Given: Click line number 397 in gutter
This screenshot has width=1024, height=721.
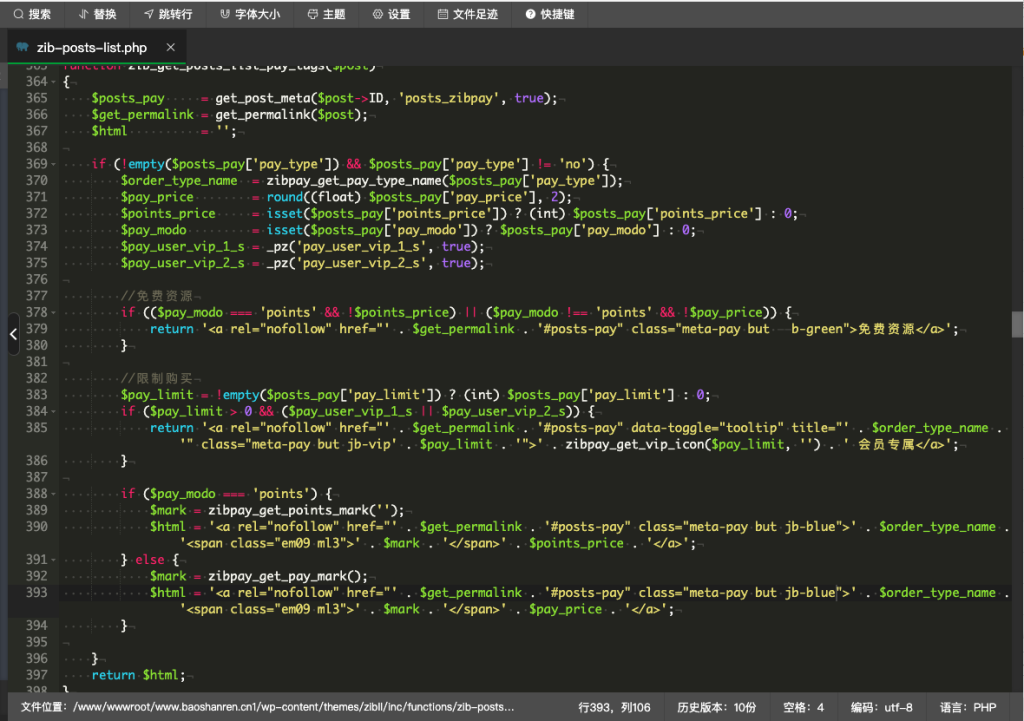Looking at the screenshot, I should [x=37, y=675].
